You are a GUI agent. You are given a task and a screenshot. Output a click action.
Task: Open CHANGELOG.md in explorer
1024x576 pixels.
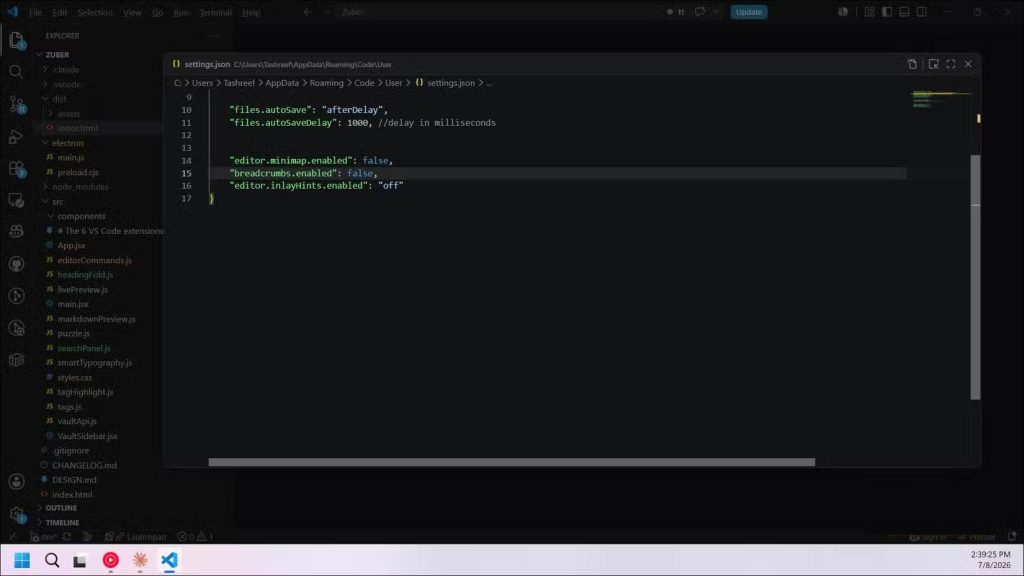84,465
